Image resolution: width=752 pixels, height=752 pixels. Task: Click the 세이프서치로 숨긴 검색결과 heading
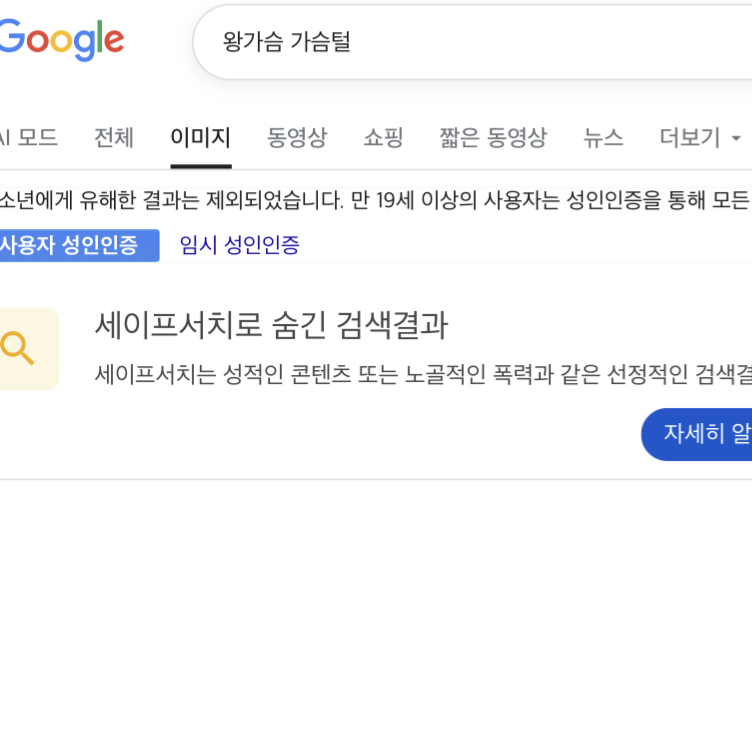pyautogui.click(x=271, y=325)
